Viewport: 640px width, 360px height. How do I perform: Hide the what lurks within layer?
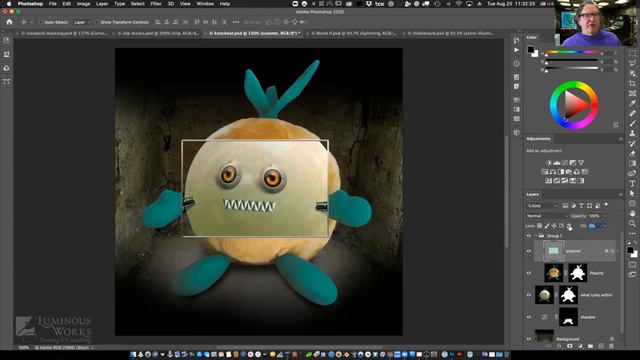(529, 295)
